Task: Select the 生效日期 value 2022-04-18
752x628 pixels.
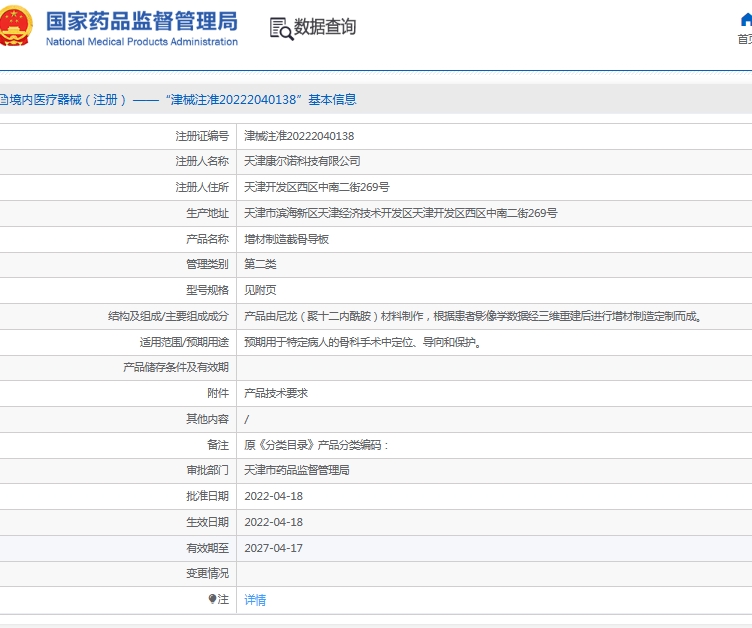Action: 273,522
